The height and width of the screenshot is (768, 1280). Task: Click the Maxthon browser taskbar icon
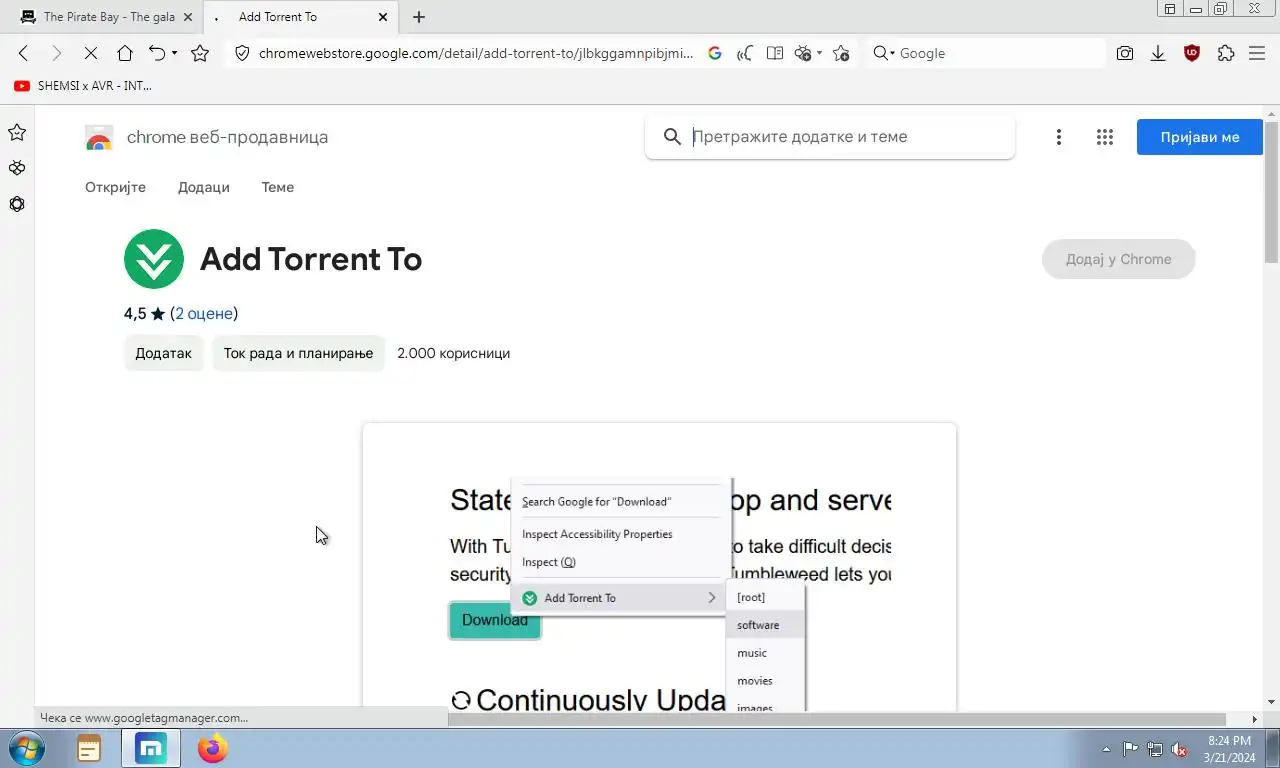point(151,748)
